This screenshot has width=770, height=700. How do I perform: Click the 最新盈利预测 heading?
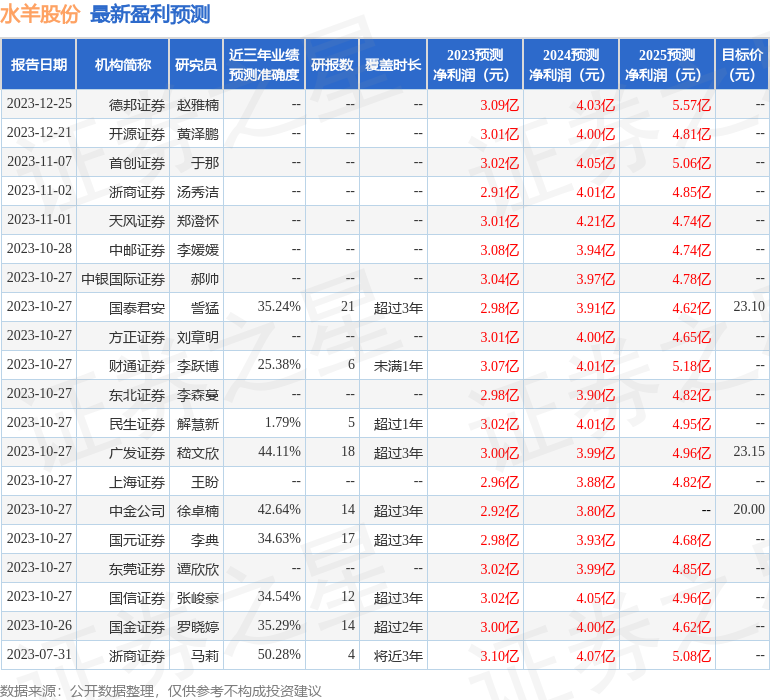point(150,14)
